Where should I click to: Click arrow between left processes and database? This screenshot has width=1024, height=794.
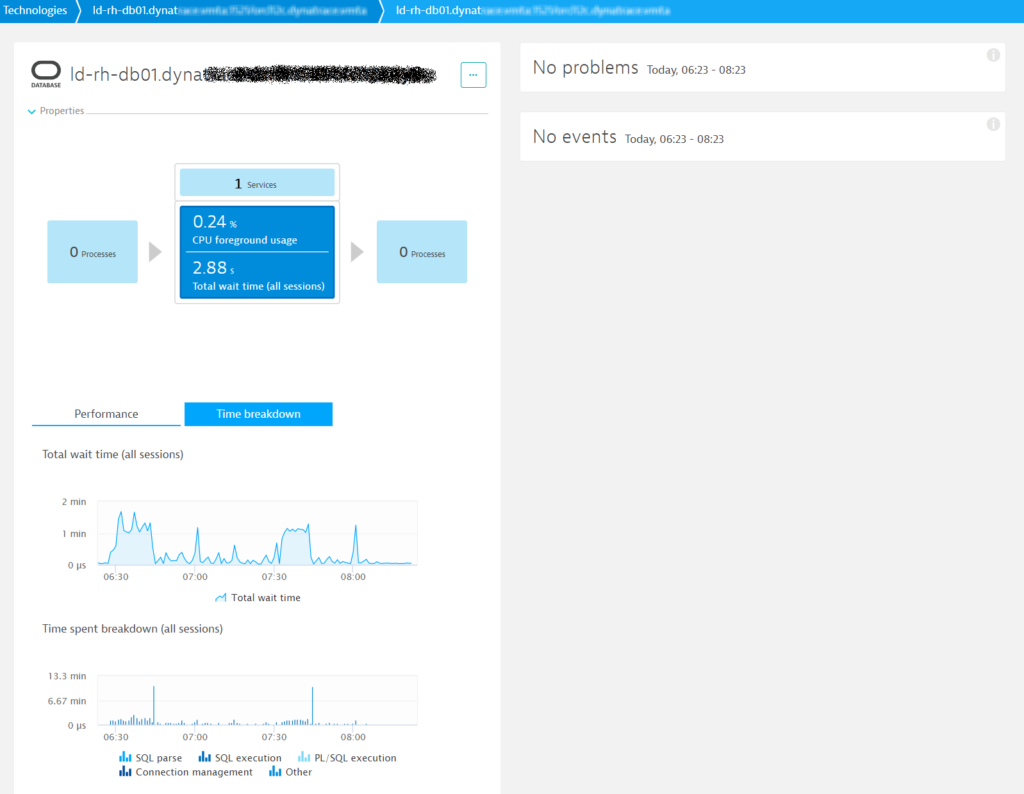coord(155,252)
